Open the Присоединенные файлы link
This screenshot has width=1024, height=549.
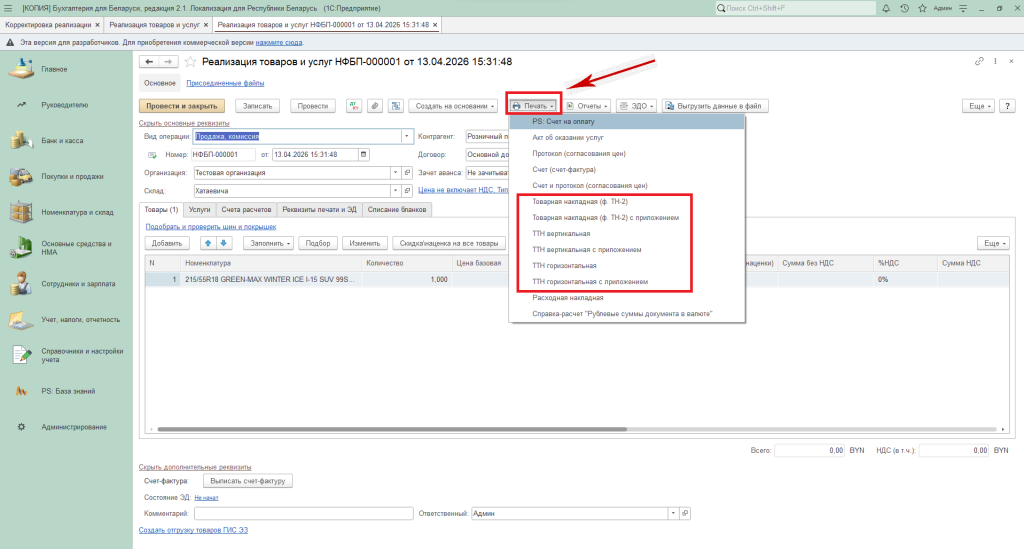click(x=225, y=84)
